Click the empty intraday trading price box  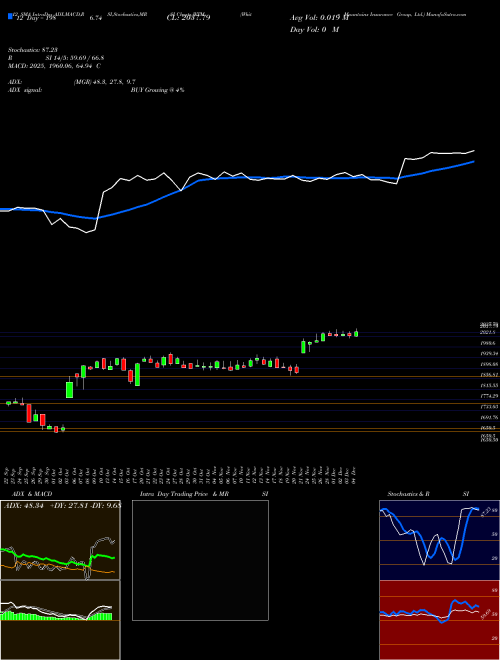point(200,560)
